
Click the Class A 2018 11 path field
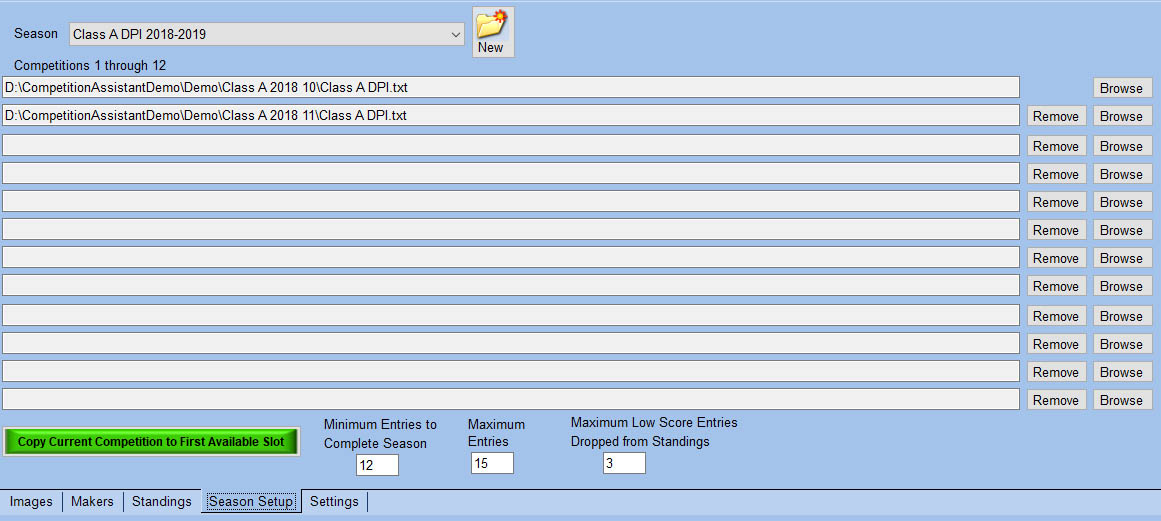tap(511, 115)
